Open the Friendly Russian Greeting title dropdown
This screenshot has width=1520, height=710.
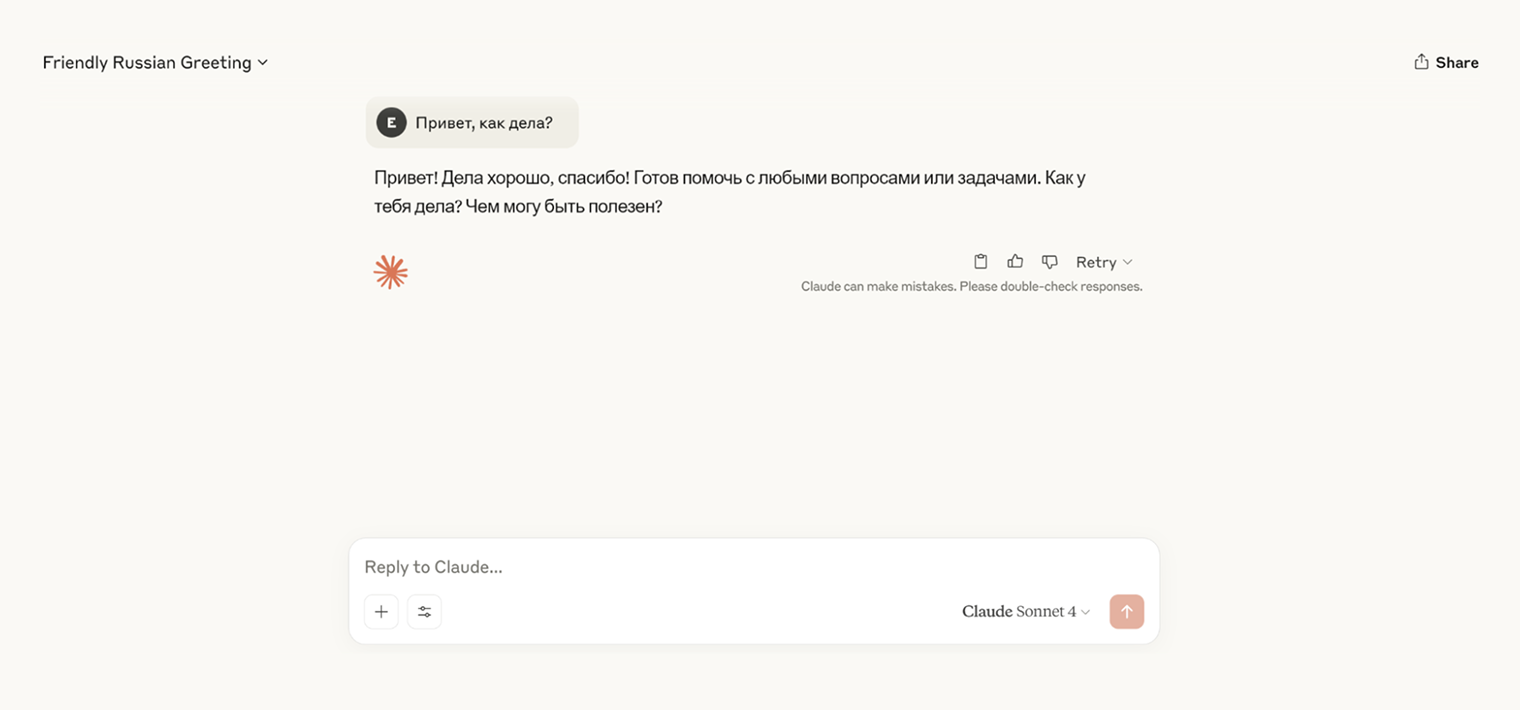146,62
